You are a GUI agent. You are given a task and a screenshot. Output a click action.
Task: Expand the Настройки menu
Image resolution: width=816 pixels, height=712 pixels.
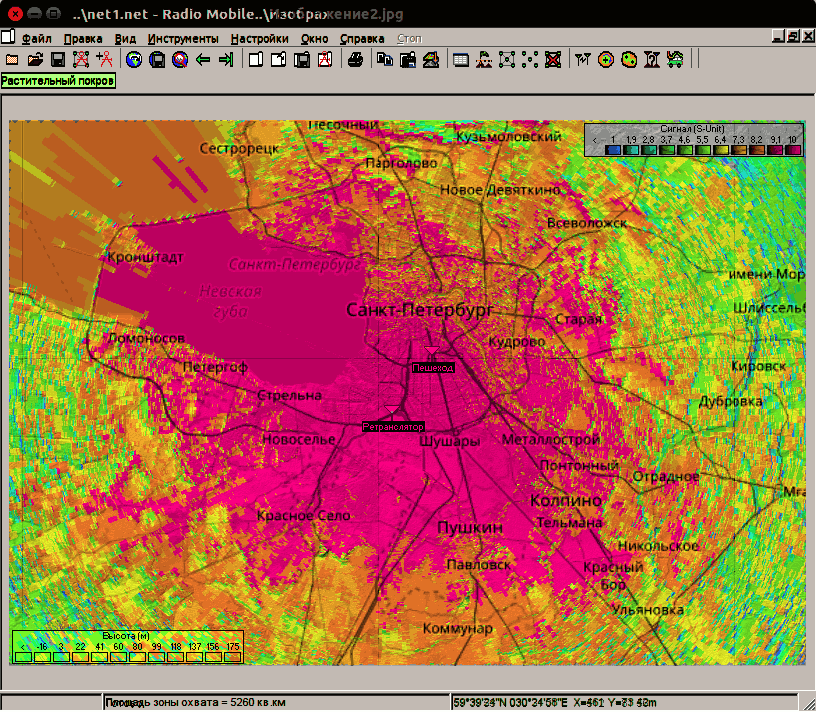click(x=259, y=39)
